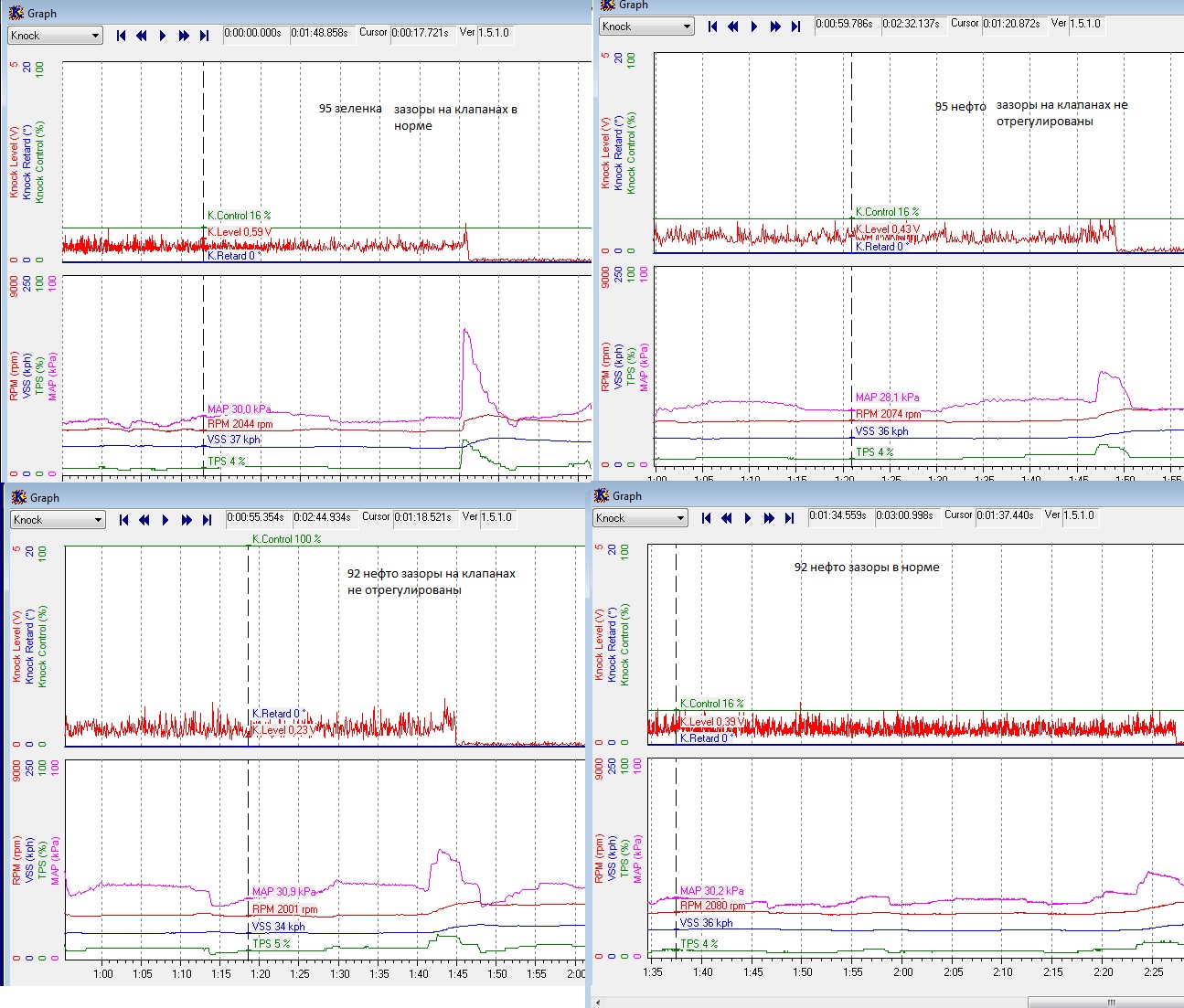
Task: Open the Knock dropdown in the '95 зеленка' window
Action: click(x=95, y=36)
